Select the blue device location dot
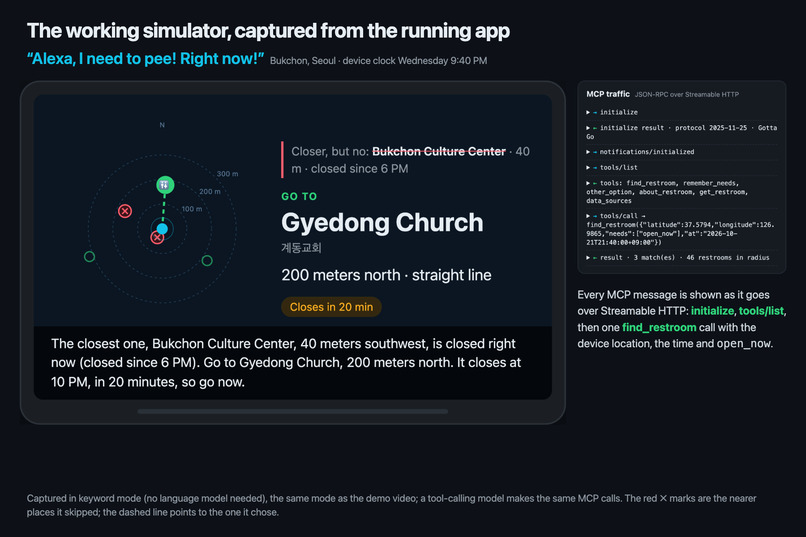This screenshot has height=537, width=806. coord(162,229)
